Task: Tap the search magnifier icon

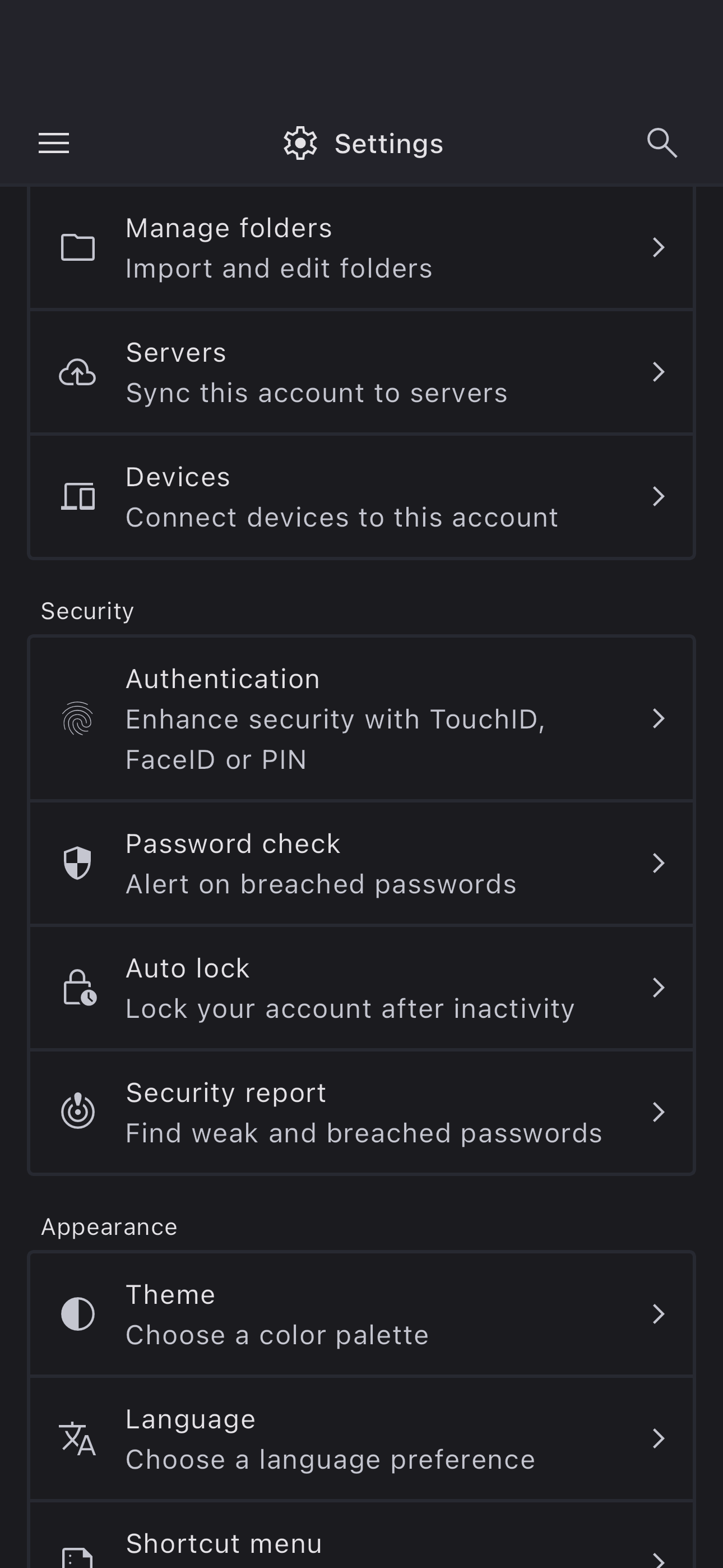Action: click(661, 144)
